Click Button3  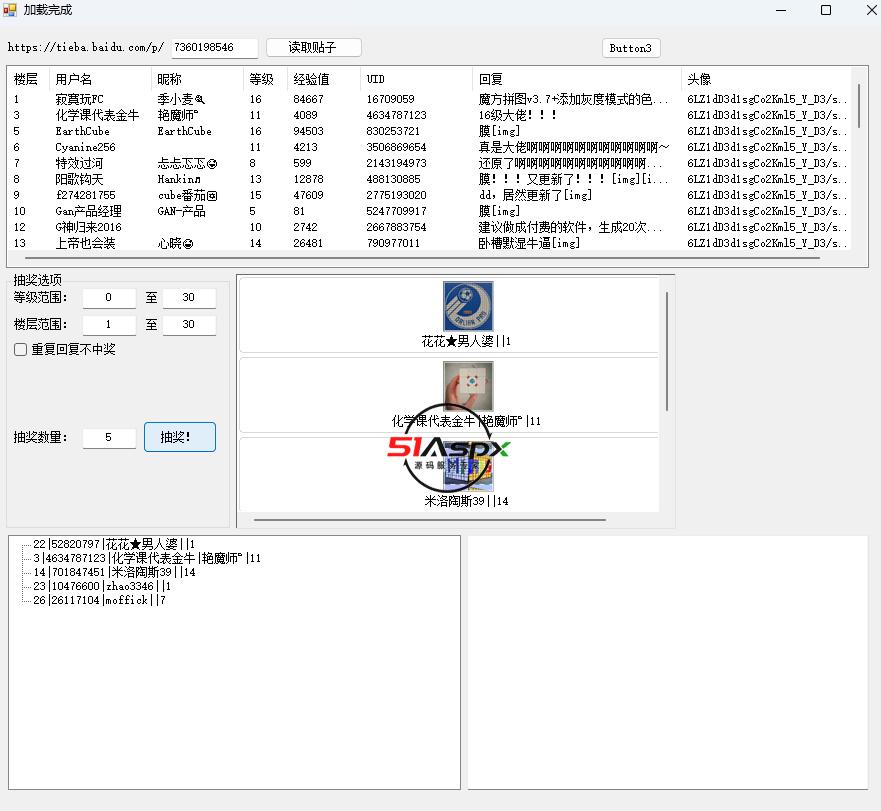point(630,48)
